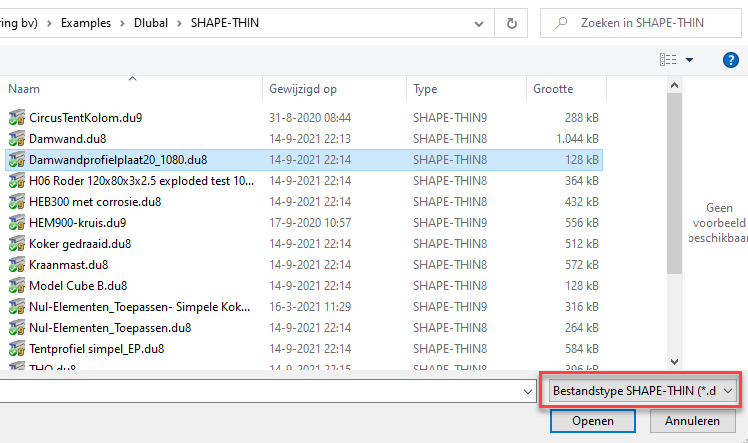Viewport: 748px width, 443px height.
Task: Click the Model Cube B.du8 file icon
Action: (17, 286)
